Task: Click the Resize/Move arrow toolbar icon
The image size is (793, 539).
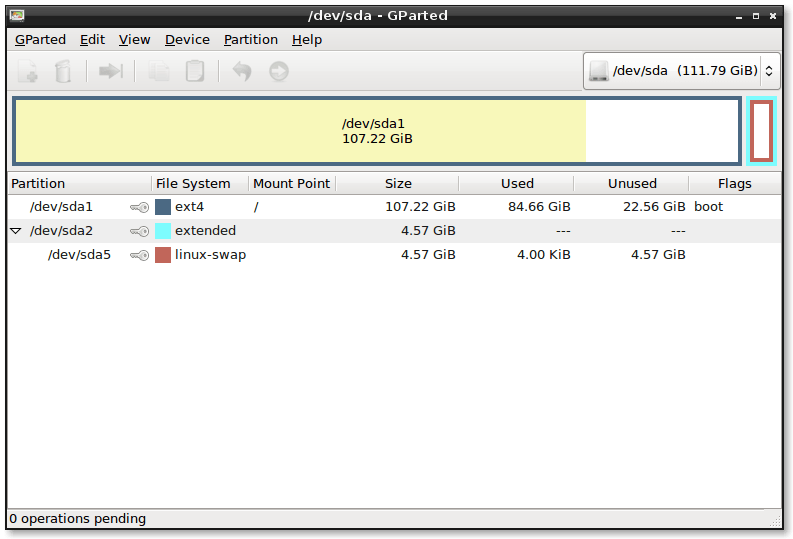Action: (111, 71)
